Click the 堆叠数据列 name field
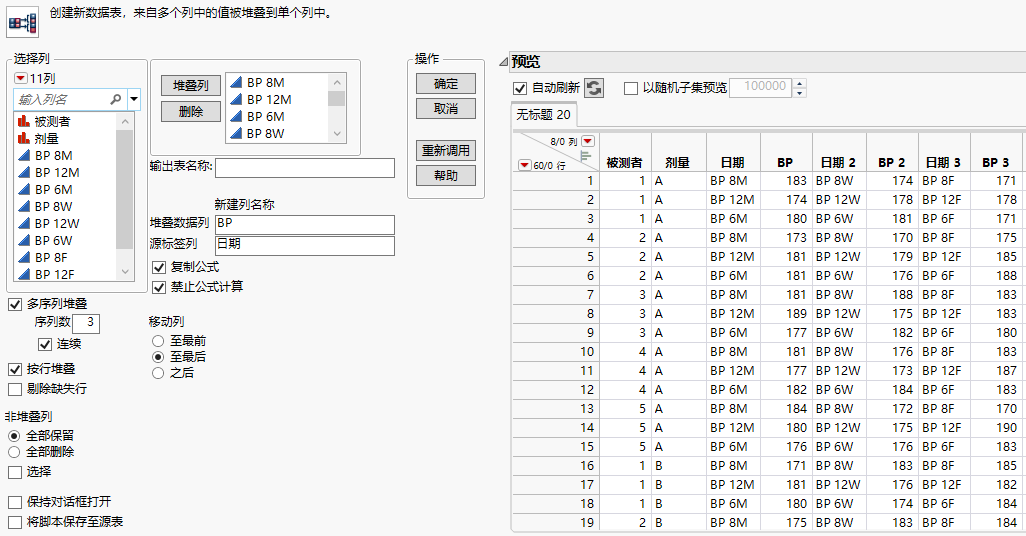1026x536 pixels. click(x=305, y=224)
